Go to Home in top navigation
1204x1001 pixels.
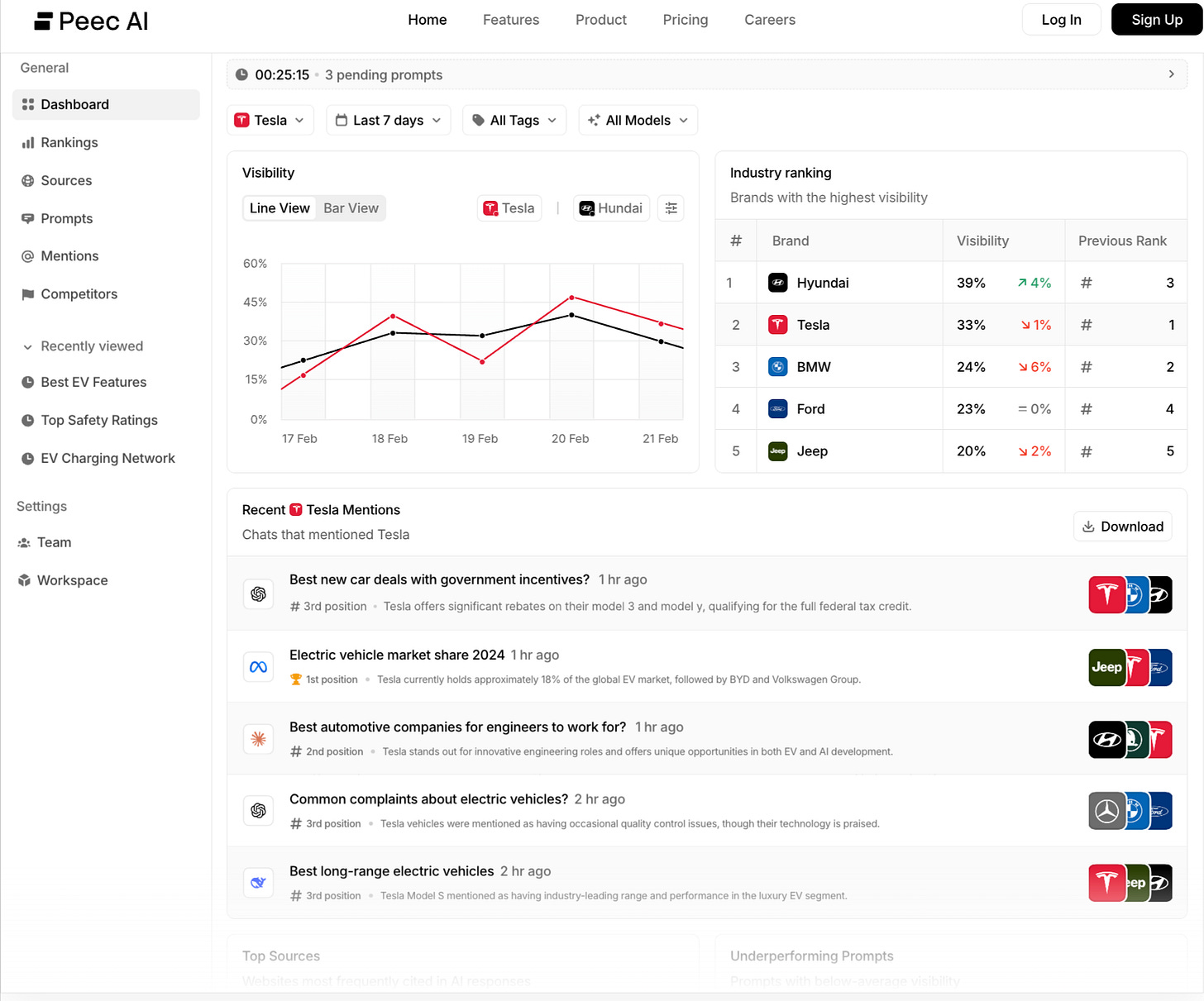click(x=428, y=20)
